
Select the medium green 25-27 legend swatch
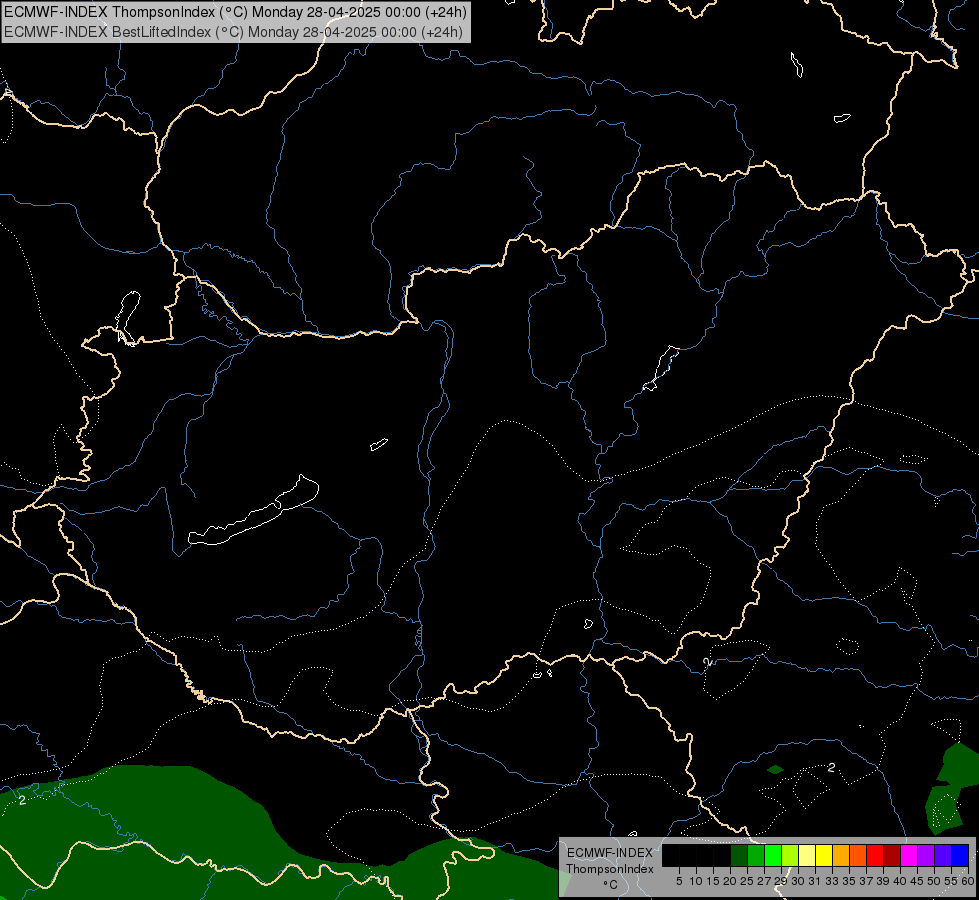coord(755,856)
